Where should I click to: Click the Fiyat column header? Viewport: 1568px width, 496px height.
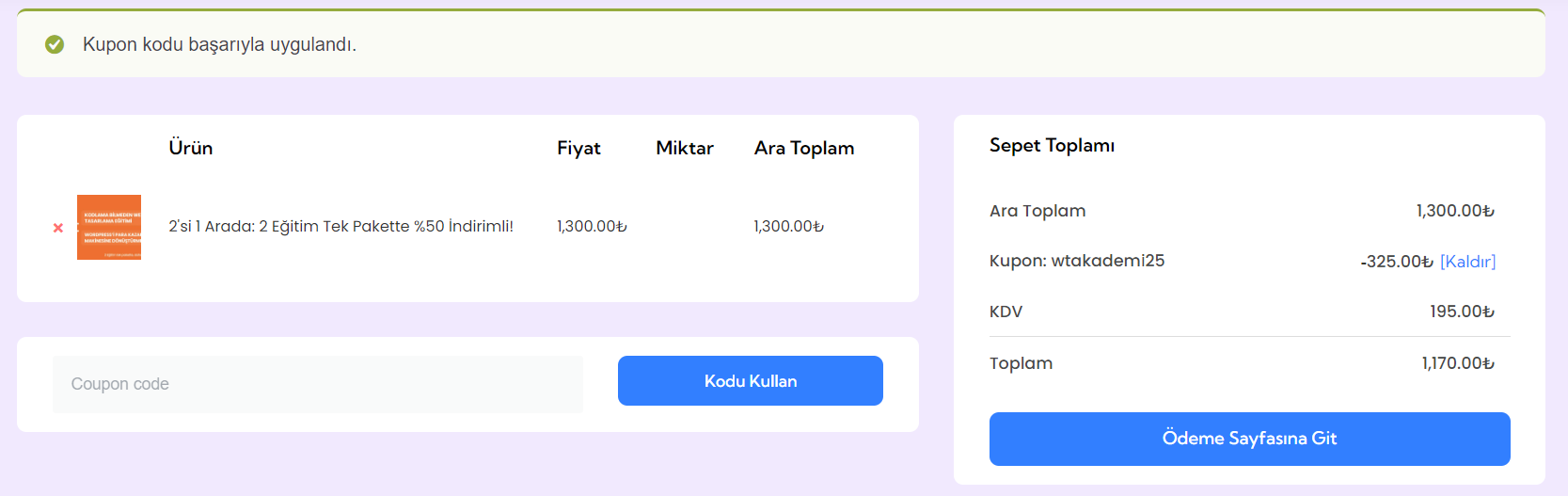coord(578,148)
